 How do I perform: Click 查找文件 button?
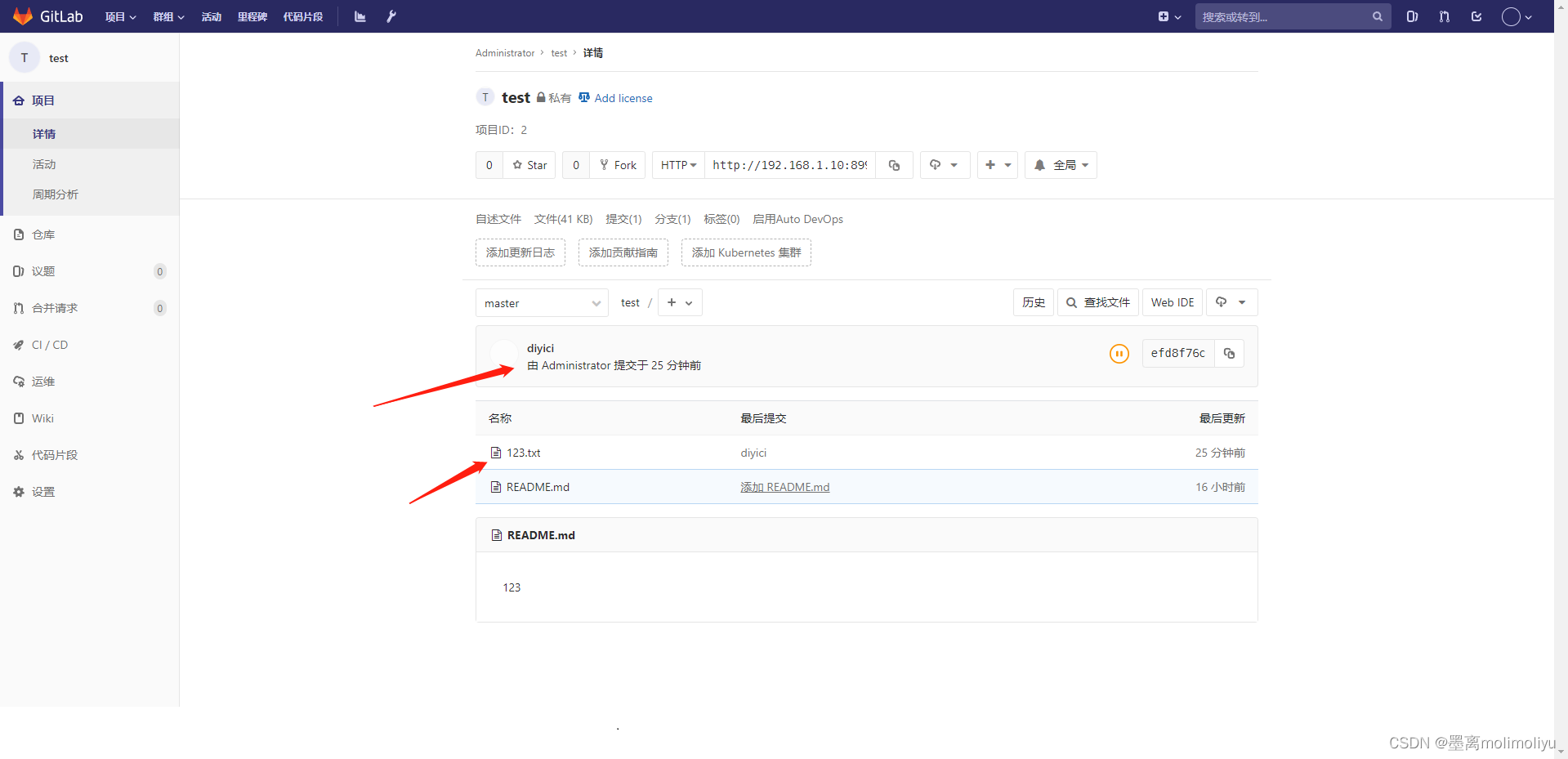pyautogui.click(x=1098, y=302)
